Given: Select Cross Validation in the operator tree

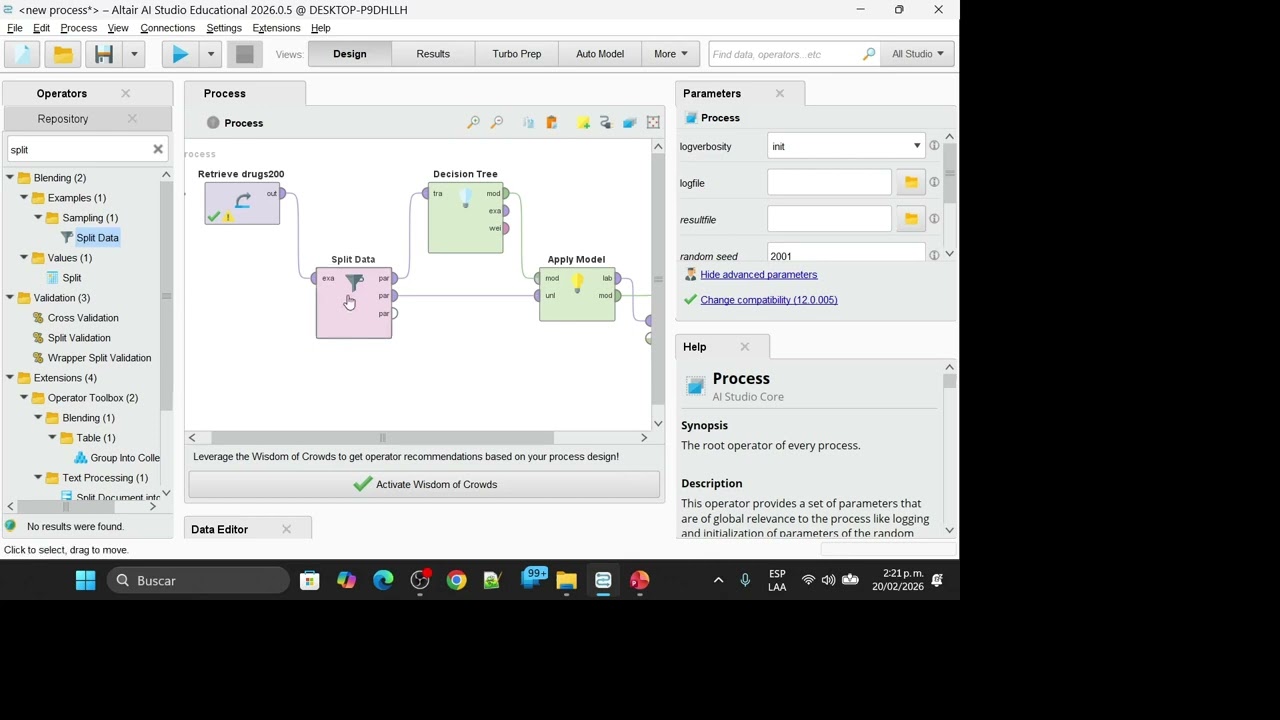Looking at the screenshot, I should [83, 318].
